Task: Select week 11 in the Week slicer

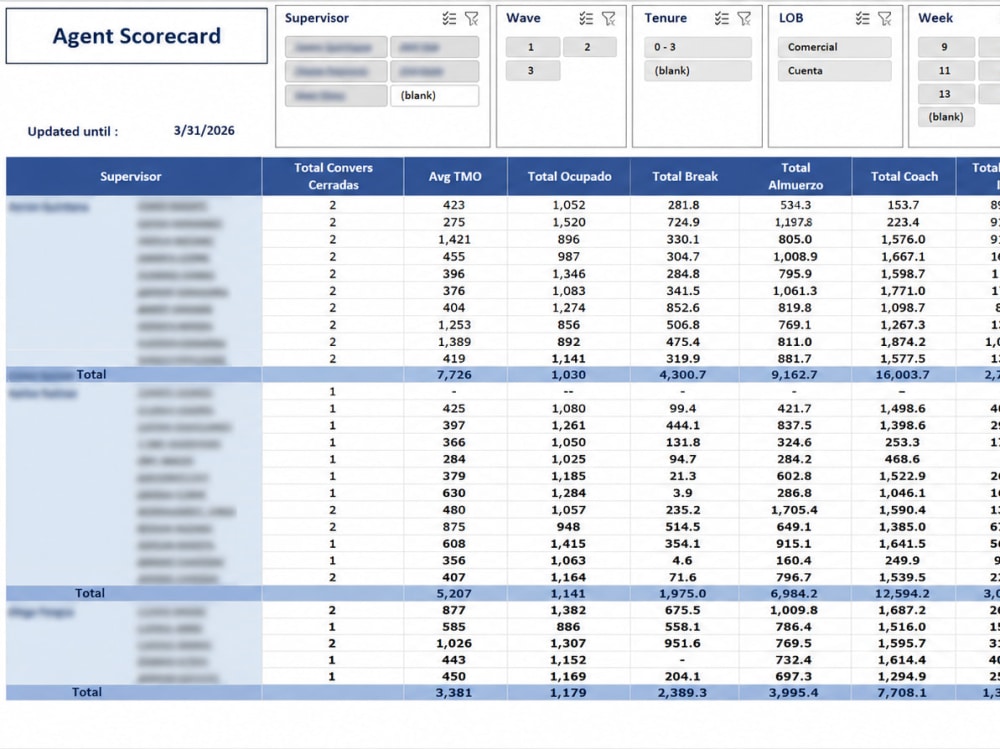Action: (x=946, y=71)
